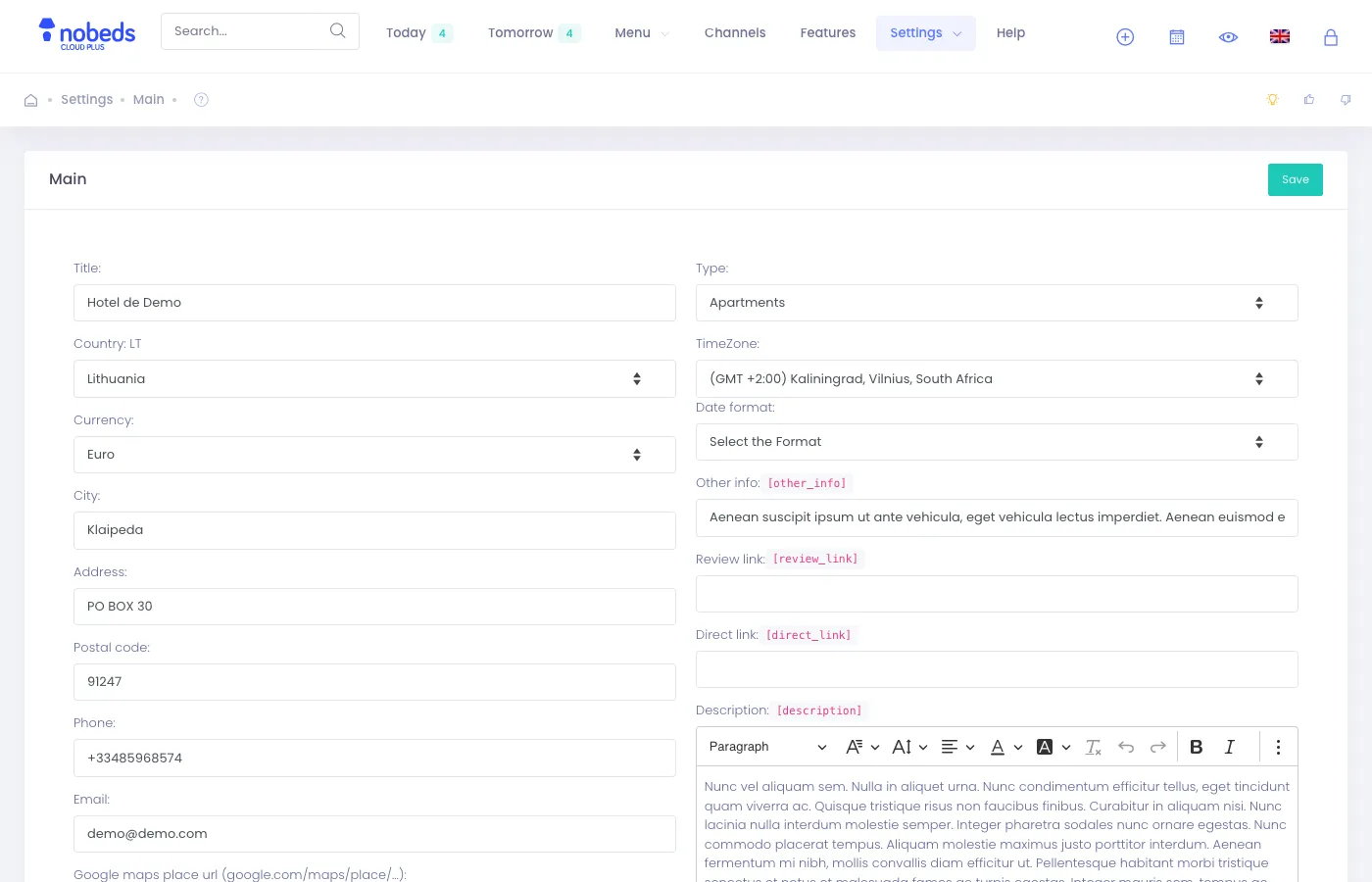The height and width of the screenshot is (882, 1372).
Task: Go to Channels page
Action: (x=735, y=33)
